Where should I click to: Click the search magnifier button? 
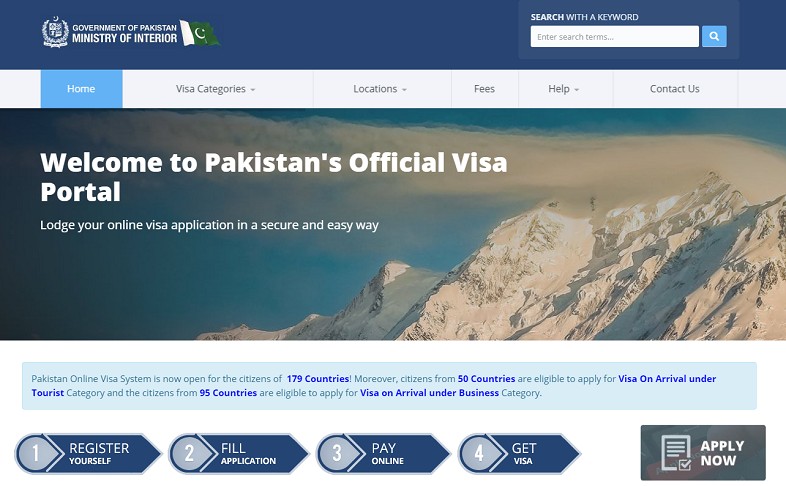[714, 37]
